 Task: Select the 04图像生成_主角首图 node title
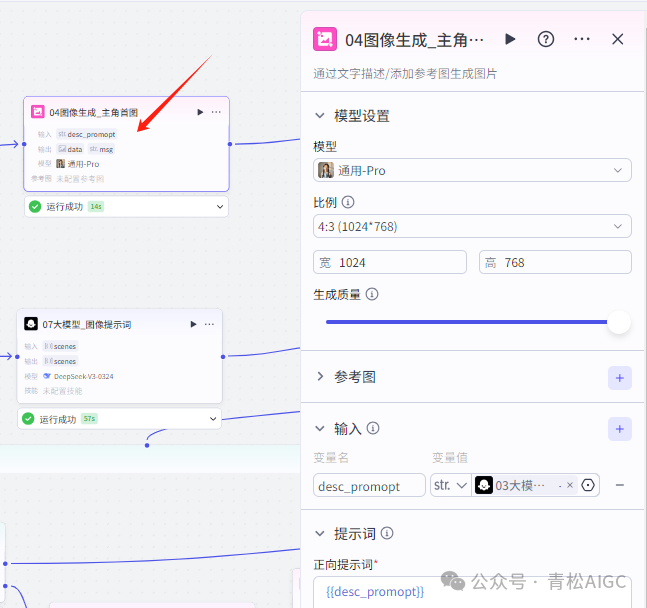[x=93, y=112]
